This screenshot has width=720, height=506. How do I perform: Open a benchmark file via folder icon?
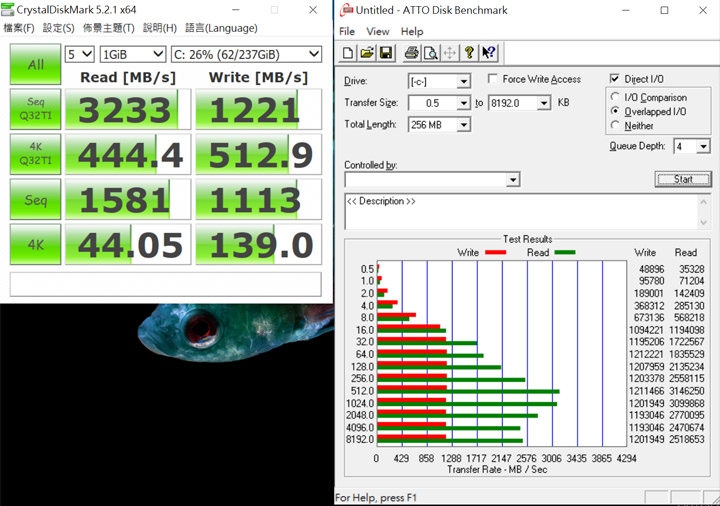[367, 53]
